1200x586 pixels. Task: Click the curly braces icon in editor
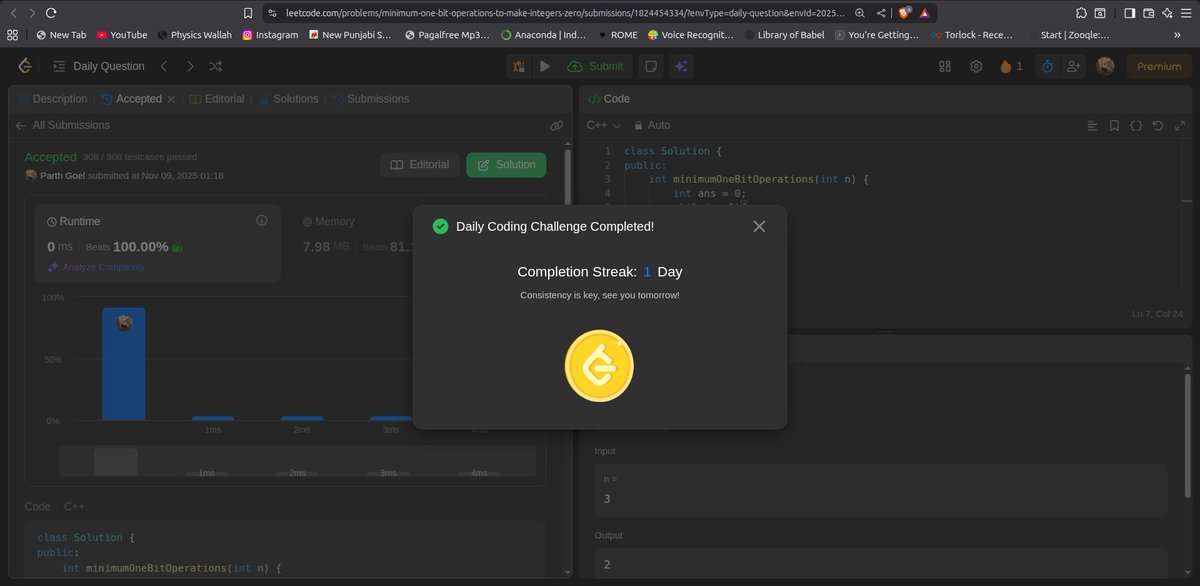tap(1136, 125)
